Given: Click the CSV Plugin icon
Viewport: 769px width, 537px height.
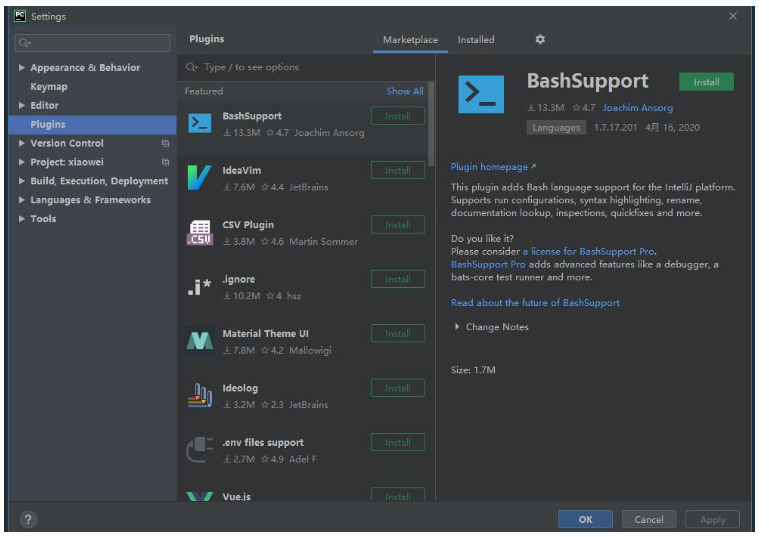Looking at the screenshot, I should (200, 232).
